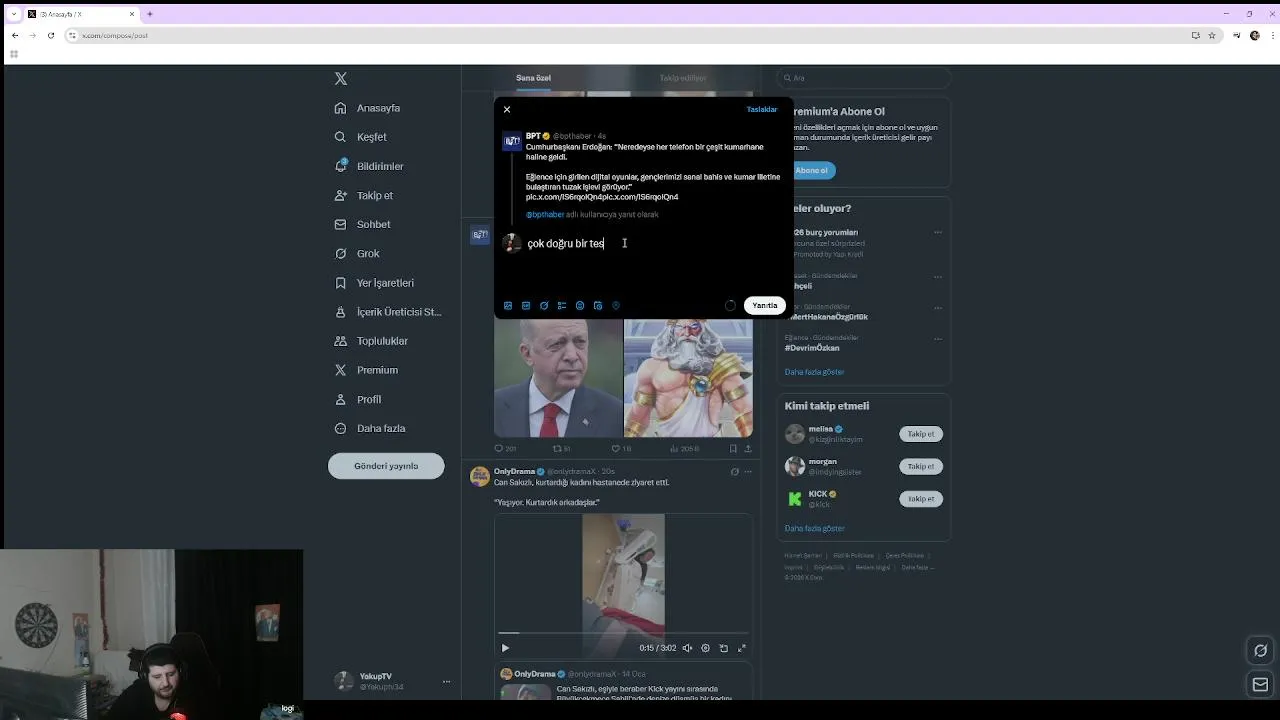Image resolution: width=1280 pixels, height=720 pixels.
Task: Click into the reply text field
Action: (x=654, y=244)
